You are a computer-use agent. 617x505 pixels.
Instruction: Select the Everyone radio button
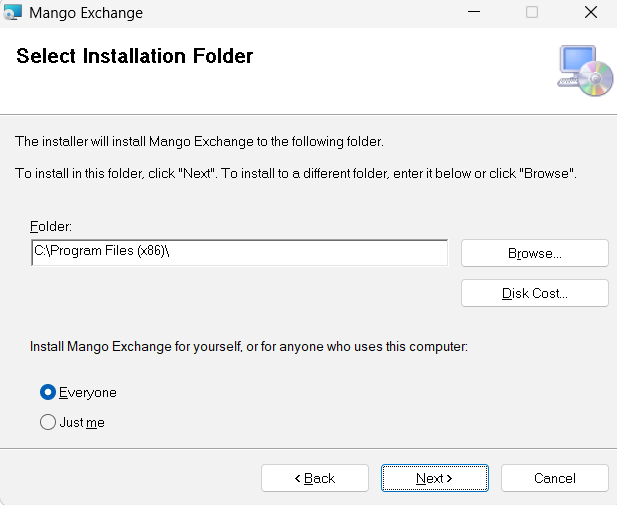click(48, 392)
